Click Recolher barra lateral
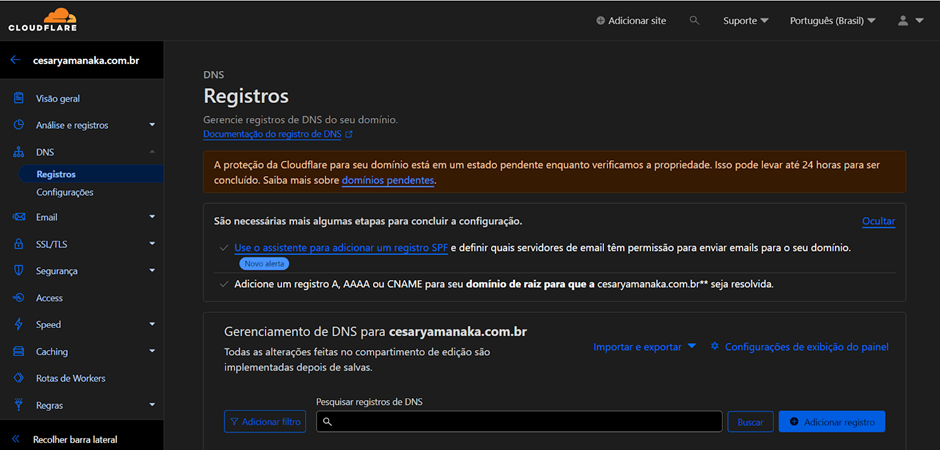 pyautogui.click(x=75, y=439)
